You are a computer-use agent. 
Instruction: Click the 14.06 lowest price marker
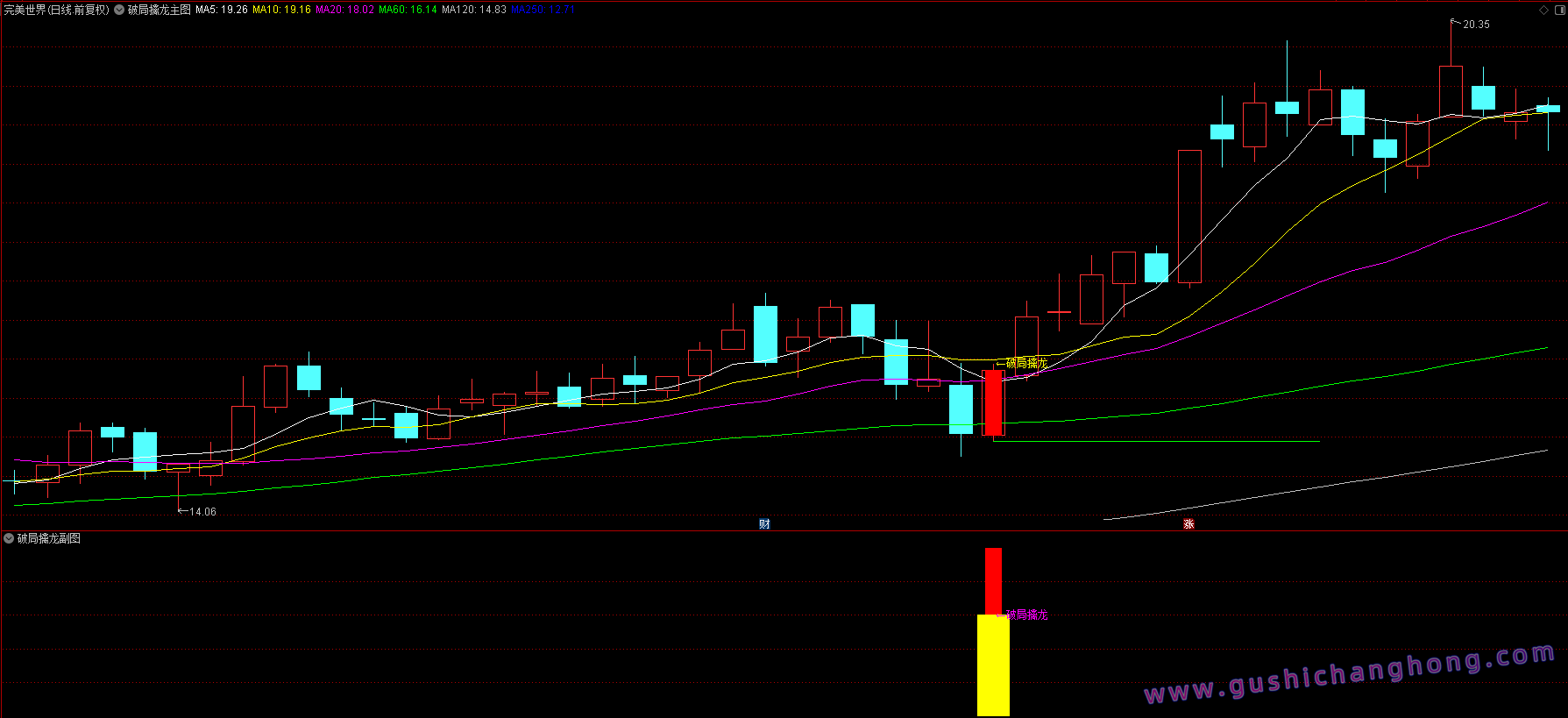click(202, 512)
